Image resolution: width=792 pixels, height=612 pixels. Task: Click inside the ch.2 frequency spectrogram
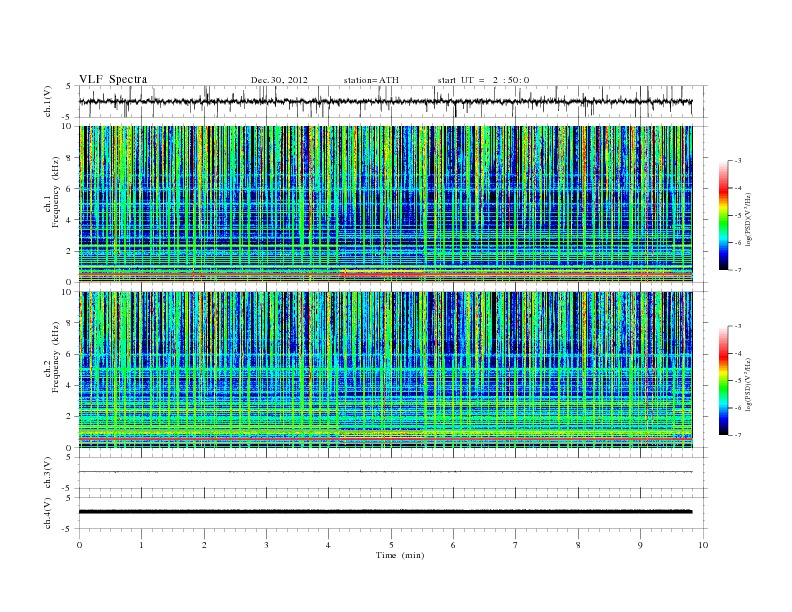coord(385,370)
